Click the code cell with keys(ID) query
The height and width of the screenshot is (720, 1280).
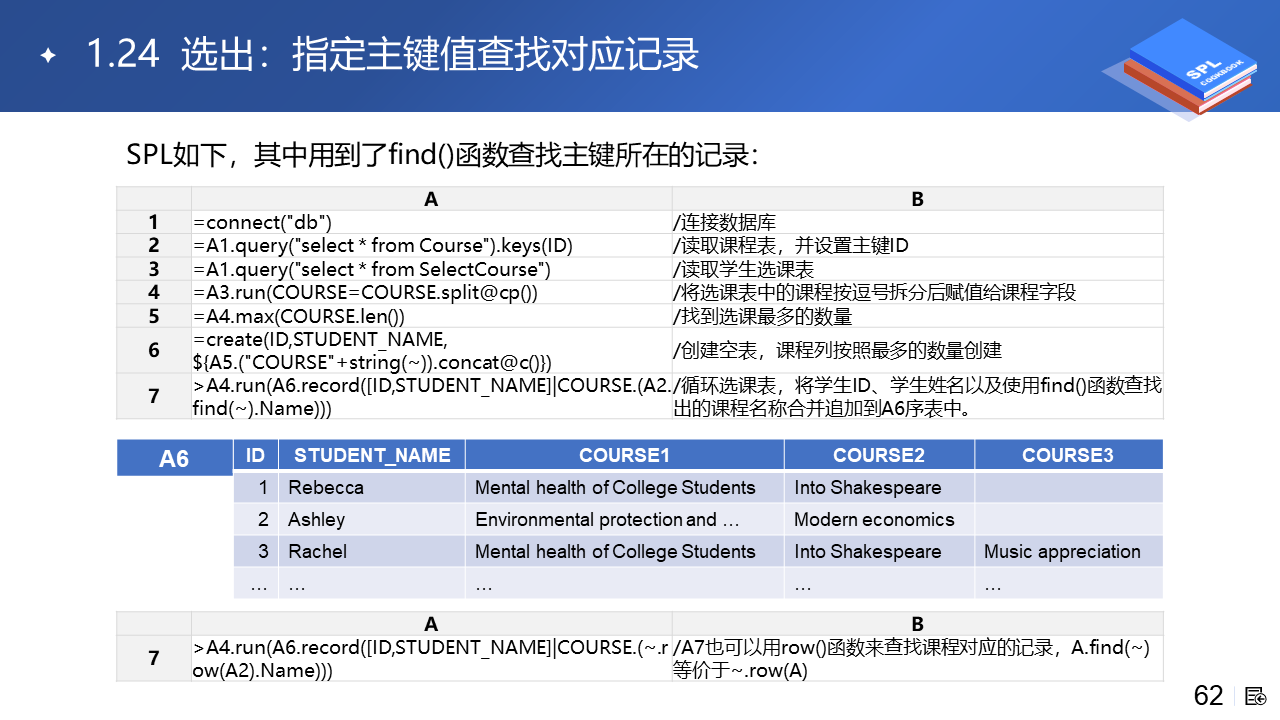pos(431,246)
